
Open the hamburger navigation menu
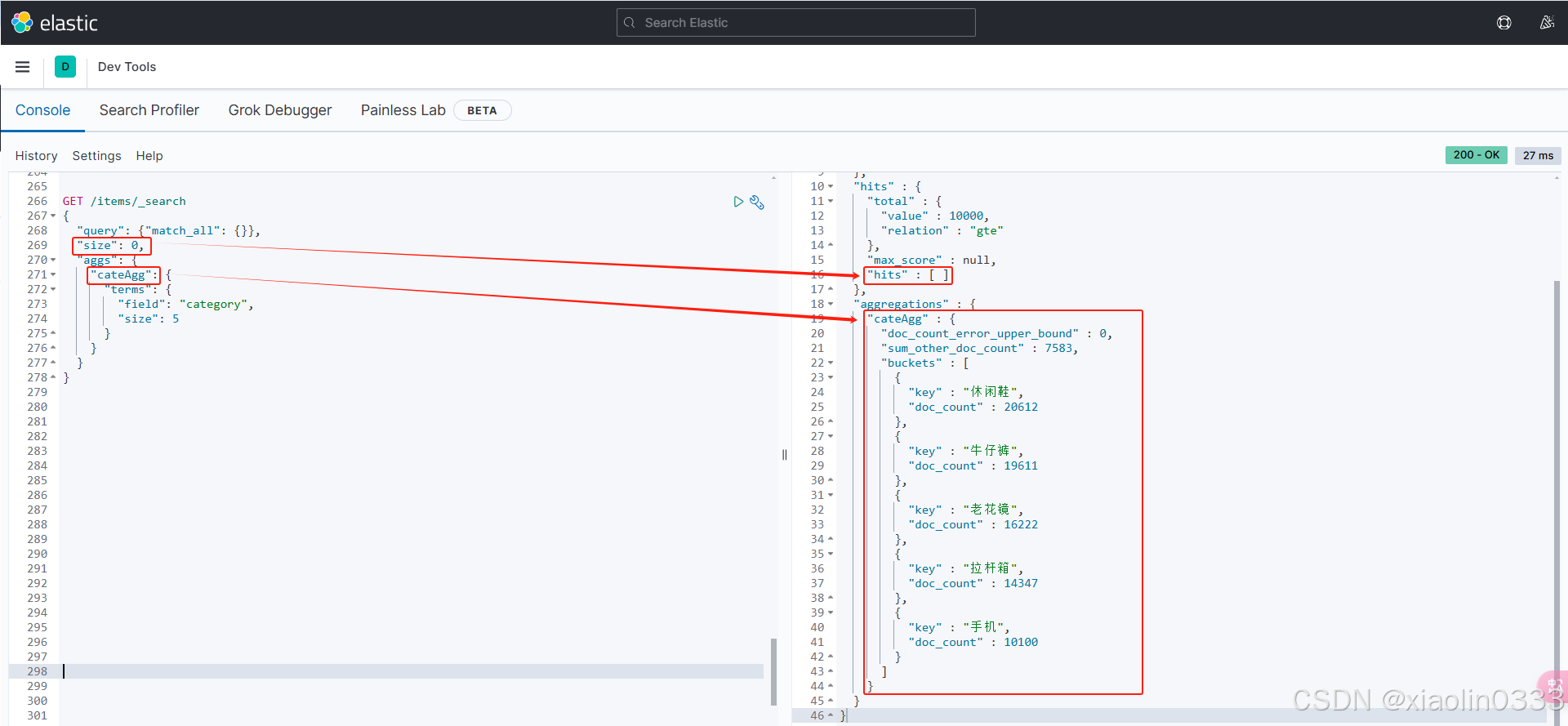click(23, 67)
